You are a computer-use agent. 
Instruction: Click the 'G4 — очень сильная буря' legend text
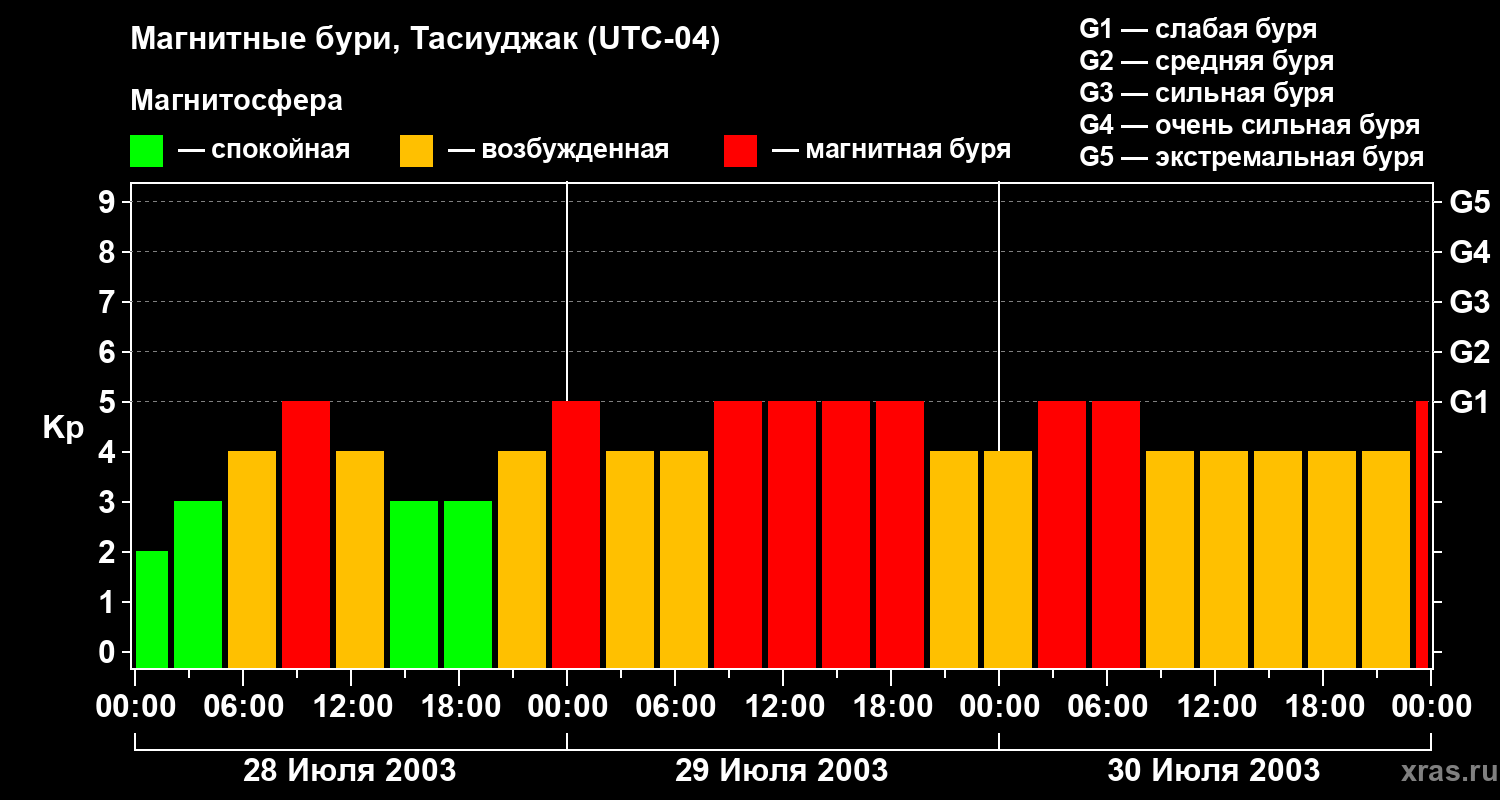pyautogui.click(x=1250, y=125)
